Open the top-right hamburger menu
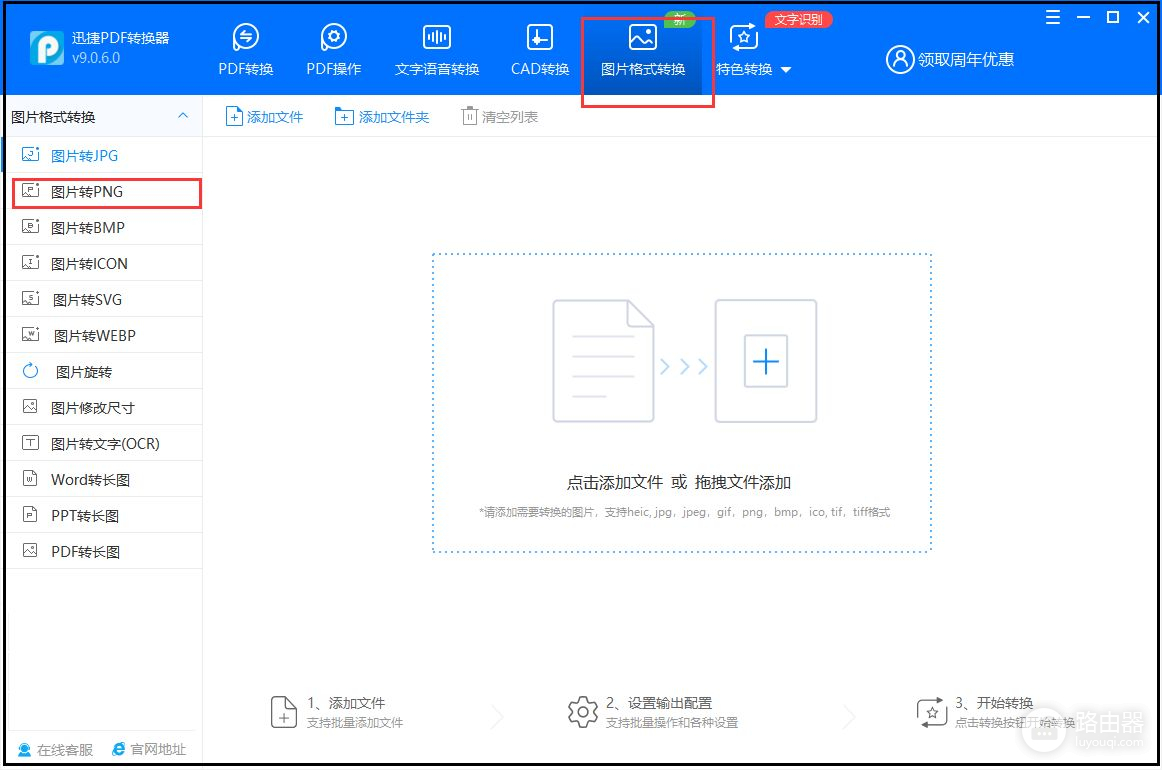1162x770 pixels. [x=1053, y=17]
